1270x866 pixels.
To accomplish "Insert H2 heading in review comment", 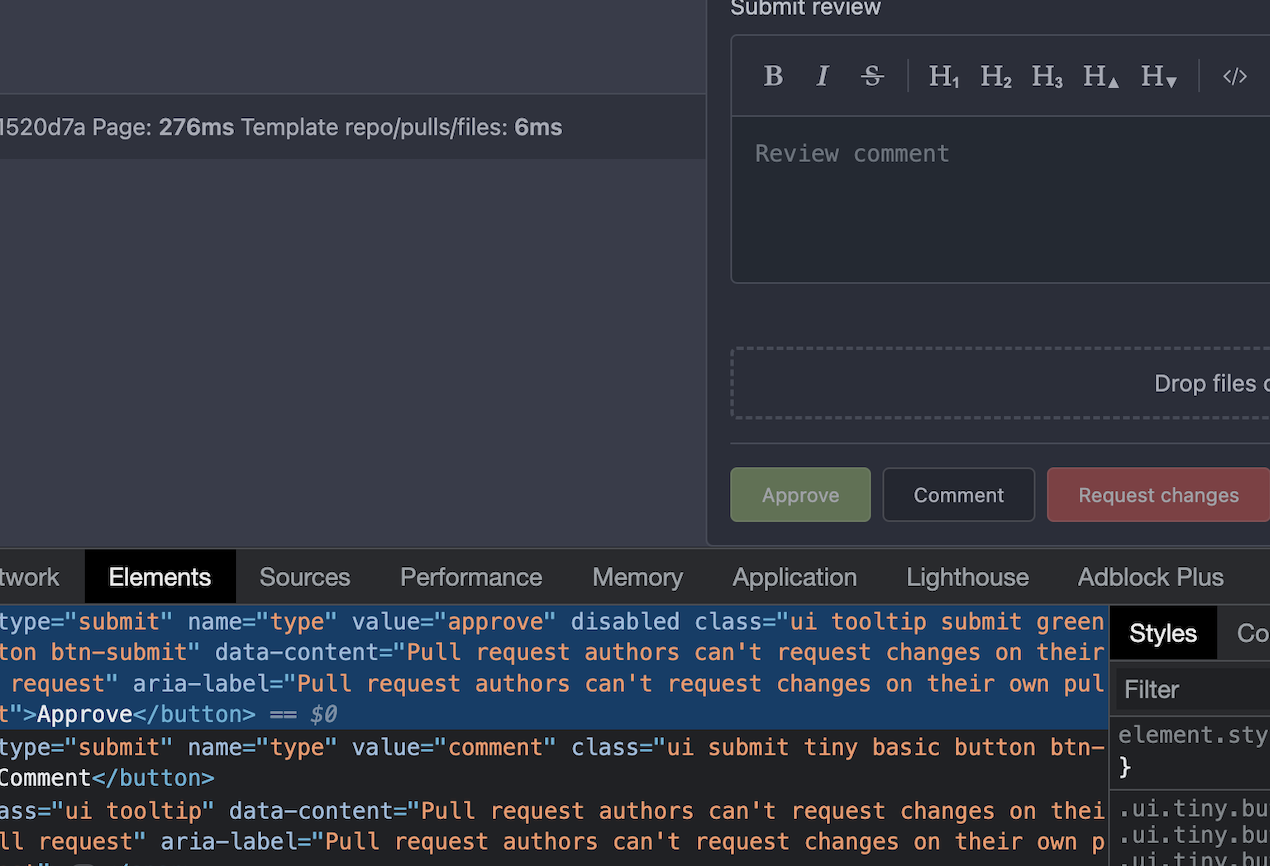I will (996, 76).
